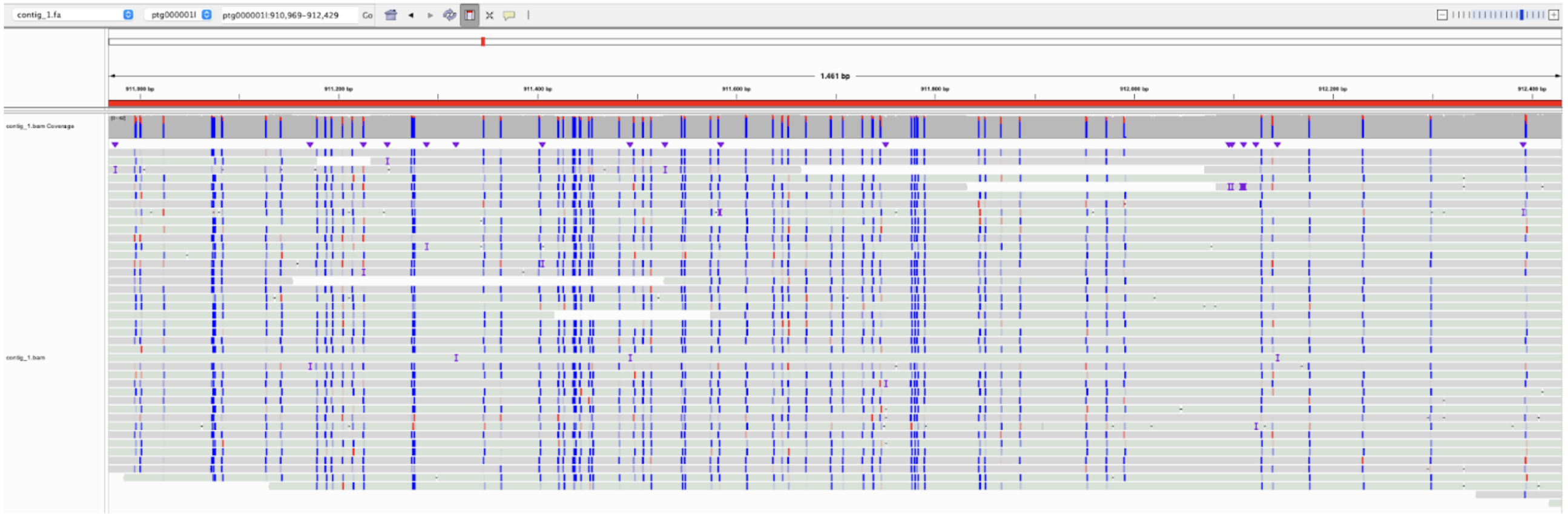
Task: Click the blue zoom level slider handle
Action: (1521, 15)
